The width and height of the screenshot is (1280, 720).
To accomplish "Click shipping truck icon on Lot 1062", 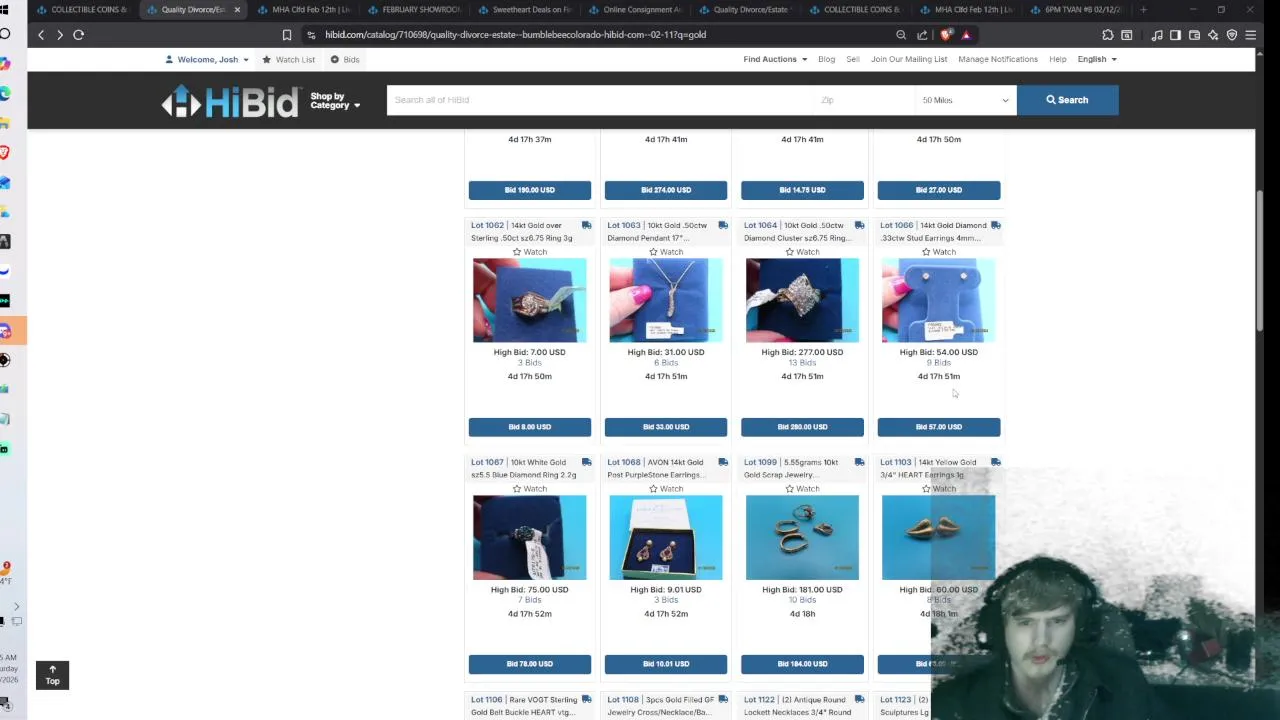I will 586,225.
